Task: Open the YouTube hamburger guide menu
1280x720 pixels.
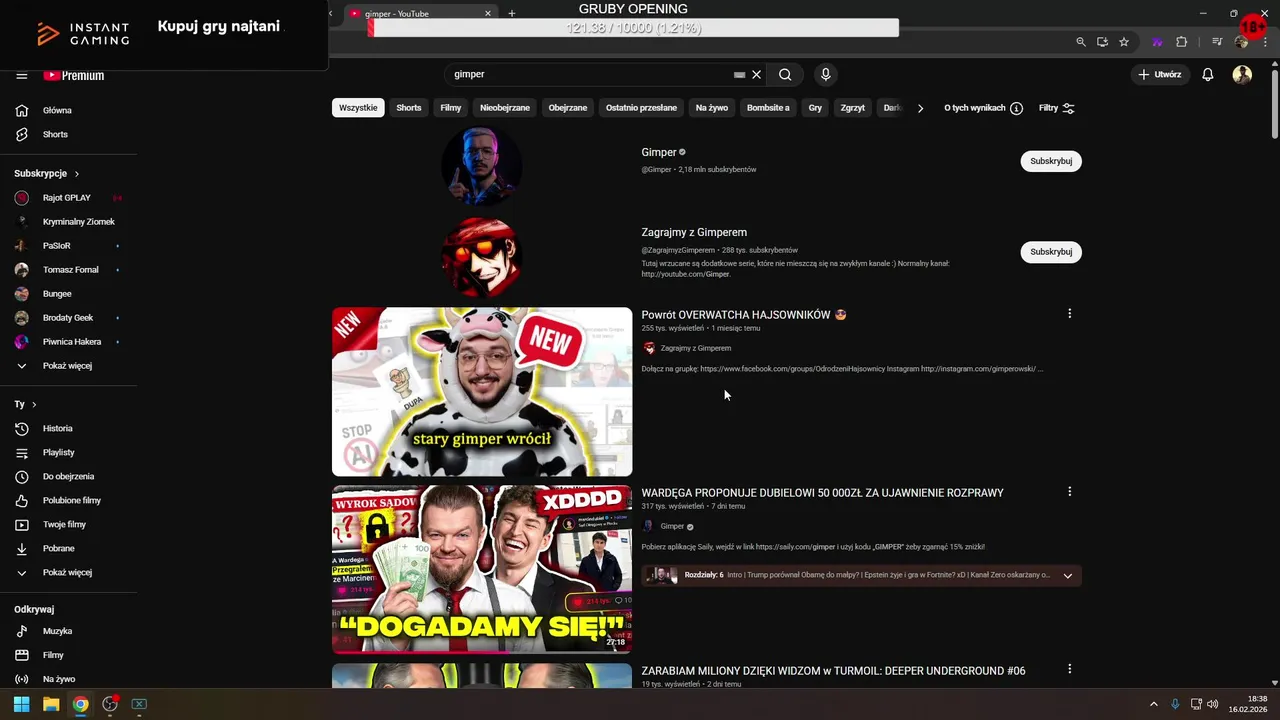Action: click(x=21, y=76)
